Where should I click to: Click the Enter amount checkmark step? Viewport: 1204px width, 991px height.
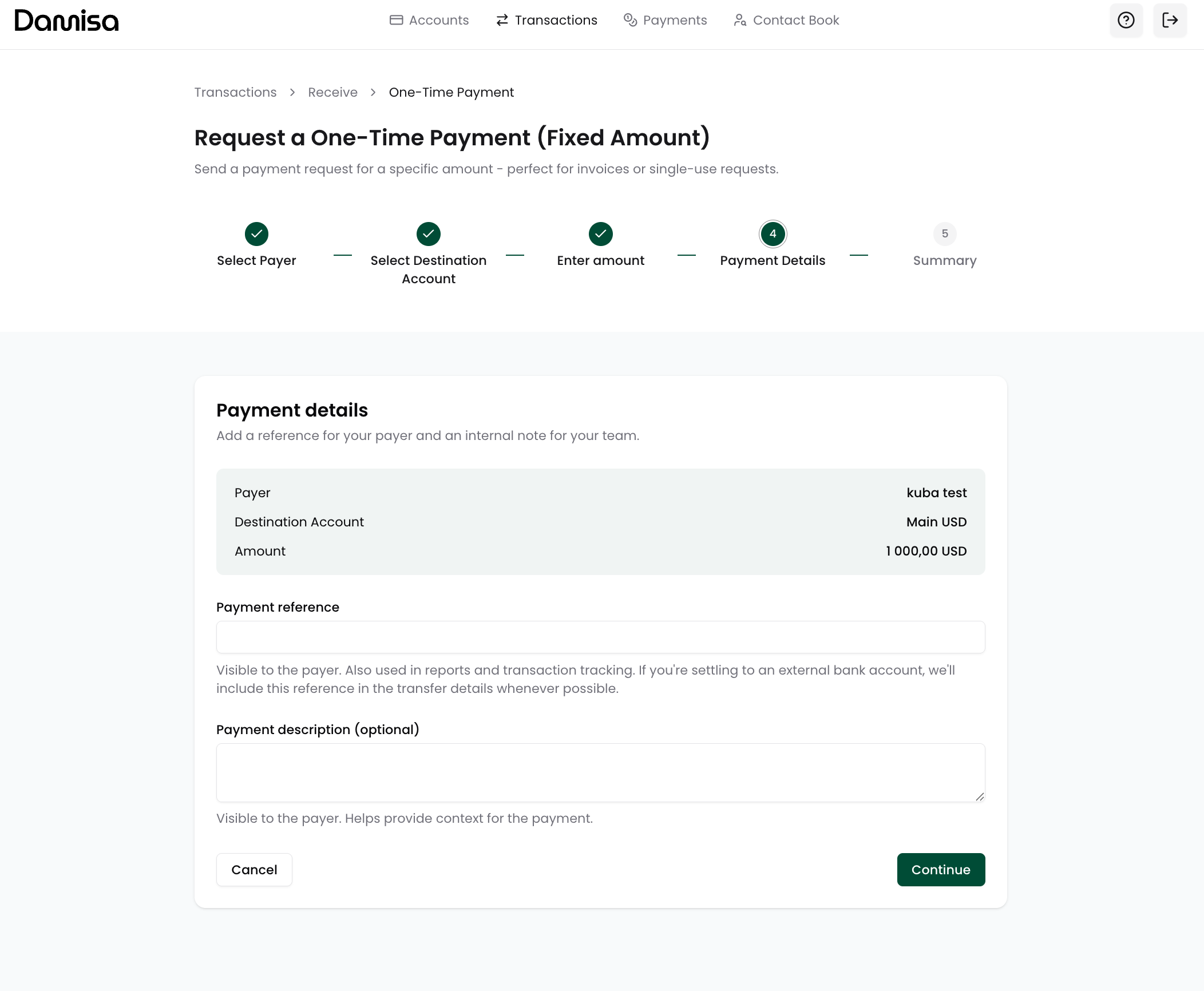[600, 233]
